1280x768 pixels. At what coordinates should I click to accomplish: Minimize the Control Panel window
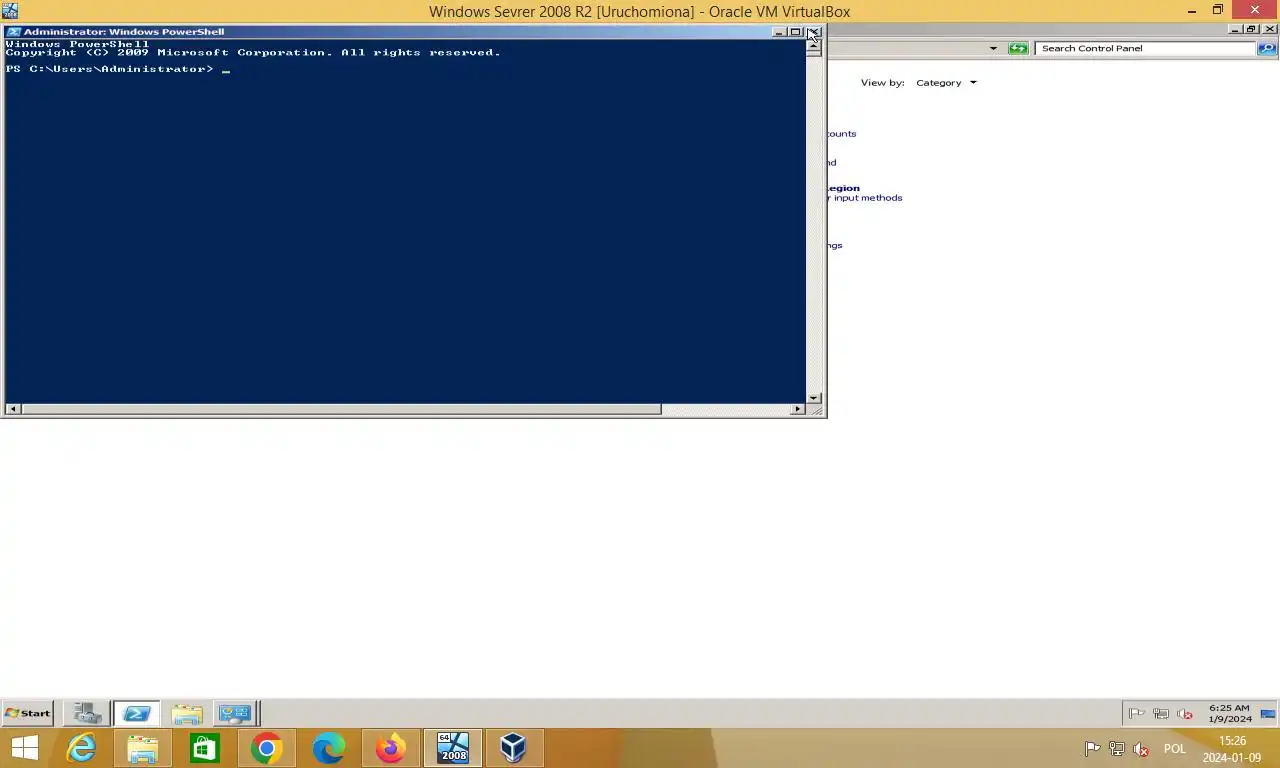point(1235,29)
